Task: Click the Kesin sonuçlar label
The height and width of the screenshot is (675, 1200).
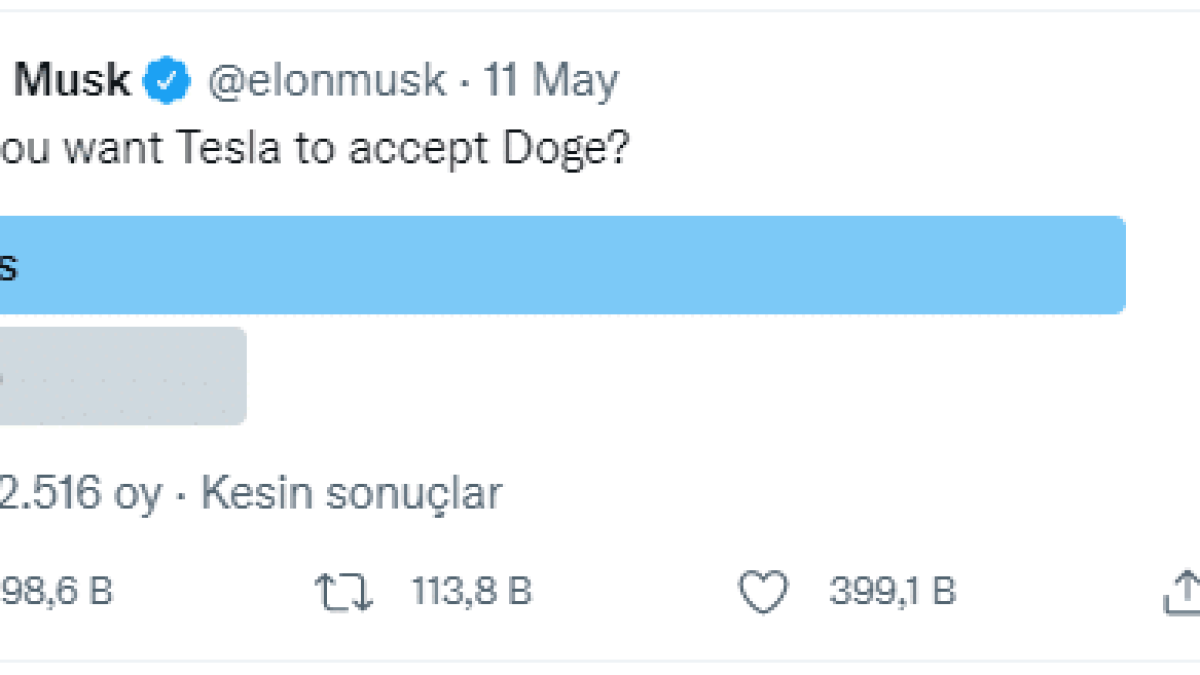Action: pyautogui.click(x=351, y=493)
